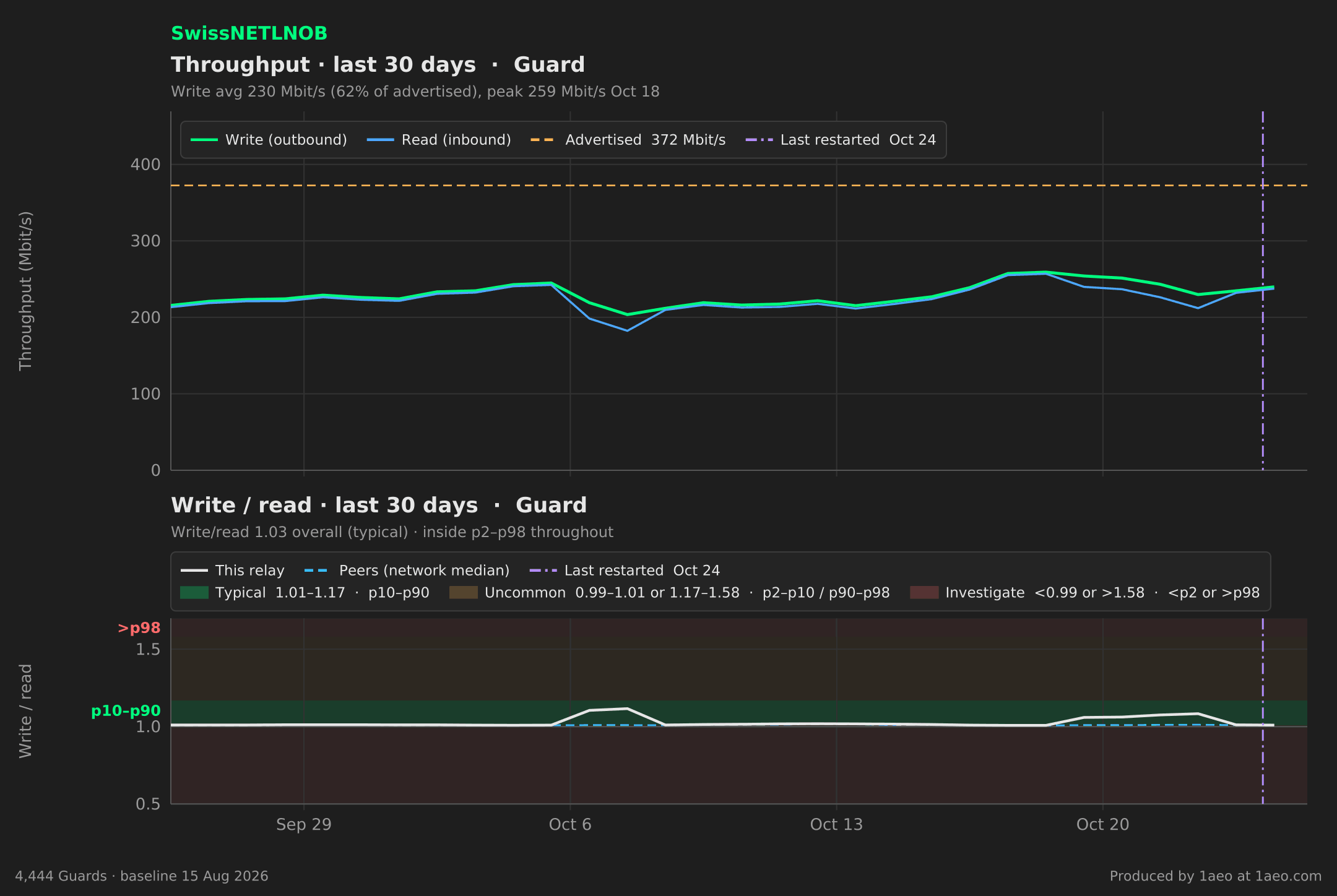Click the Oct 6 date tick
The height and width of the screenshot is (896, 1337).
(570, 825)
